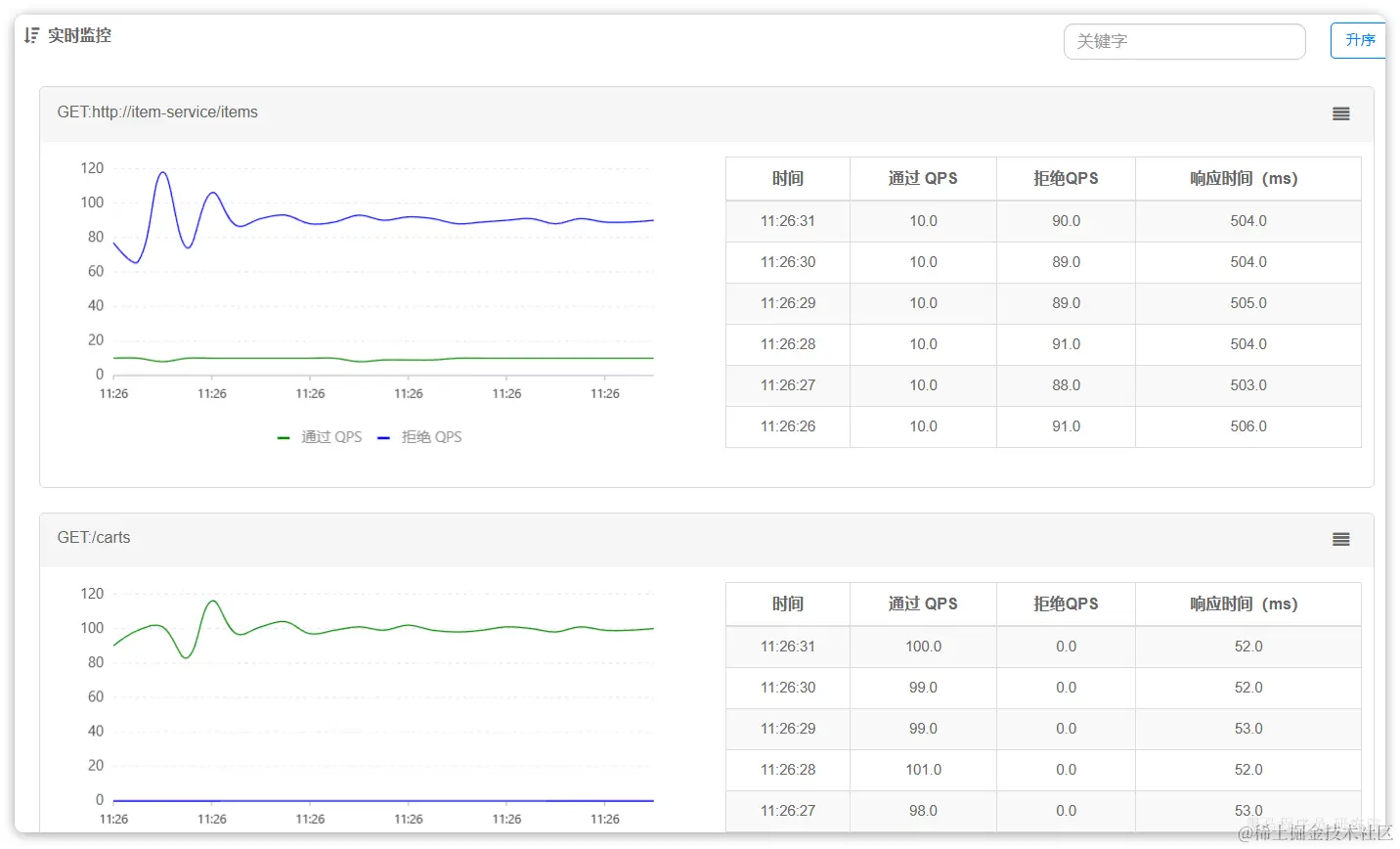Toggle 通过 QPS series legend label
This screenshot has width=1400, height=849.
(x=331, y=437)
